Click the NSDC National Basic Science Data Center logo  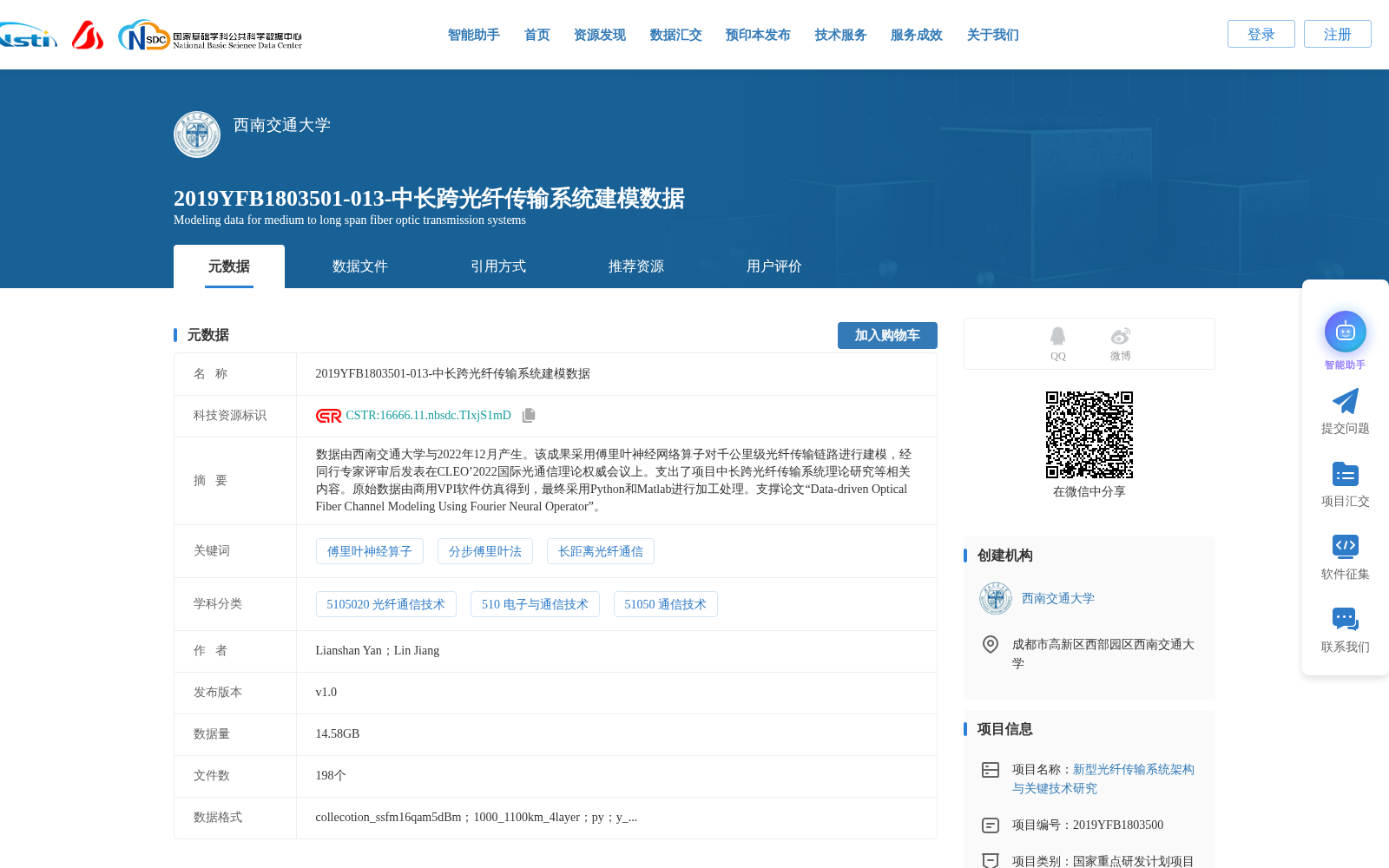pyautogui.click(x=210, y=36)
